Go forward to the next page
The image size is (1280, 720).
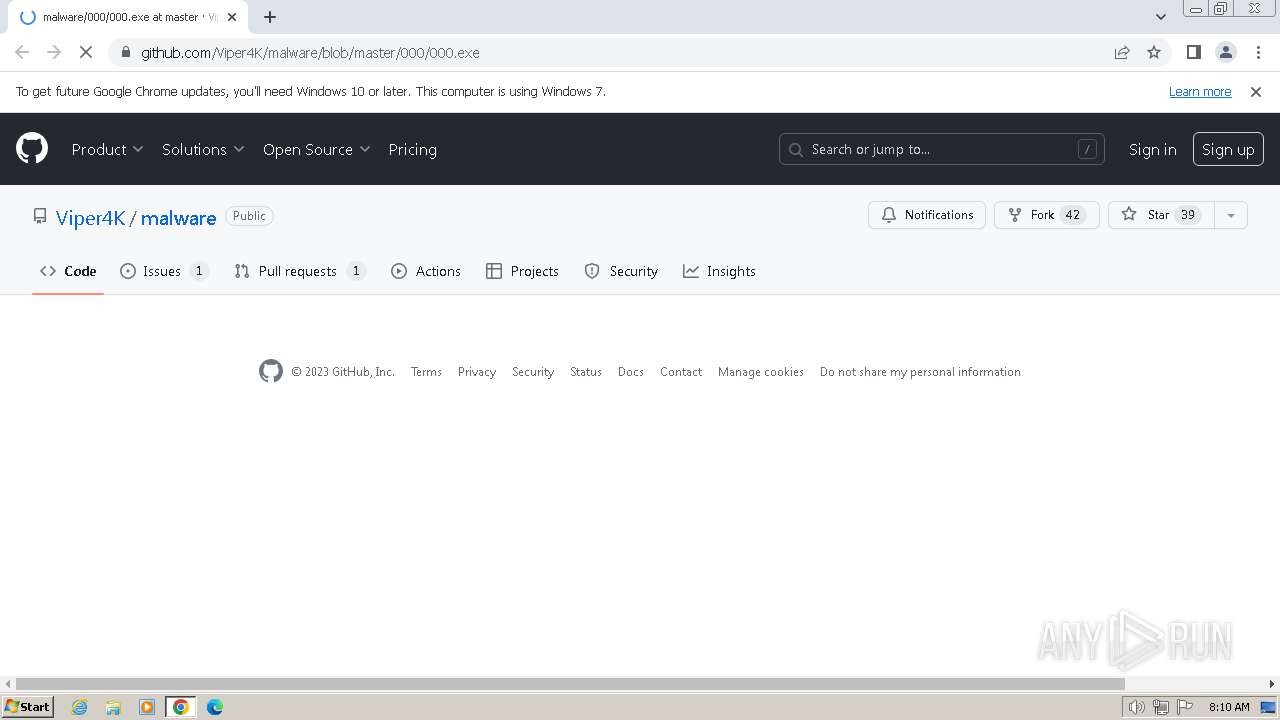pyautogui.click(x=54, y=53)
